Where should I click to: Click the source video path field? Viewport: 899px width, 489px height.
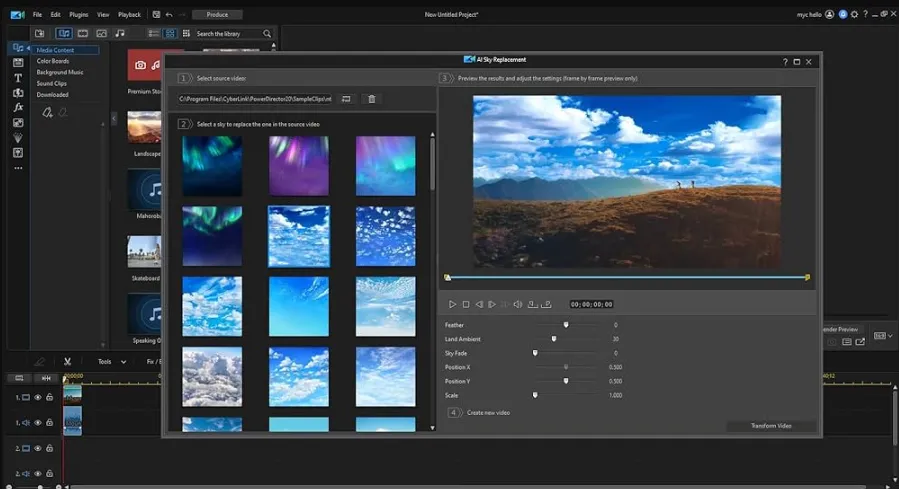point(255,99)
